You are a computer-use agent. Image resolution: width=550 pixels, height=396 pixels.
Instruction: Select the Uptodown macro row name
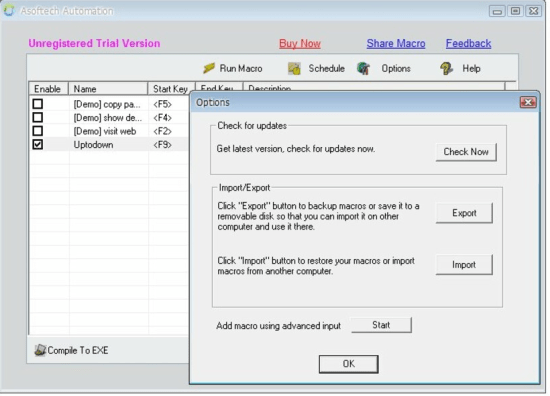[x=93, y=145]
